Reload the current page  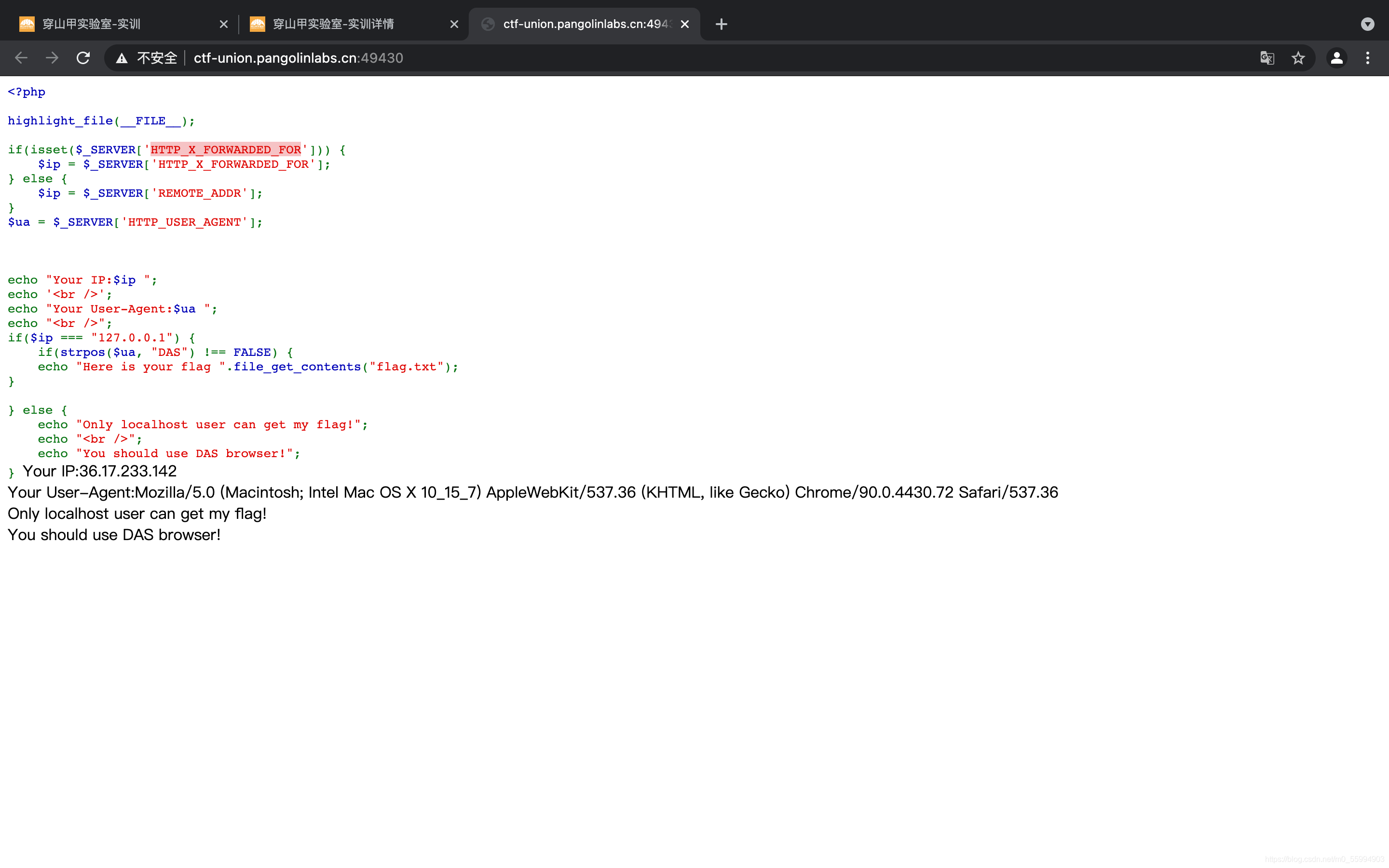pyautogui.click(x=83, y=58)
